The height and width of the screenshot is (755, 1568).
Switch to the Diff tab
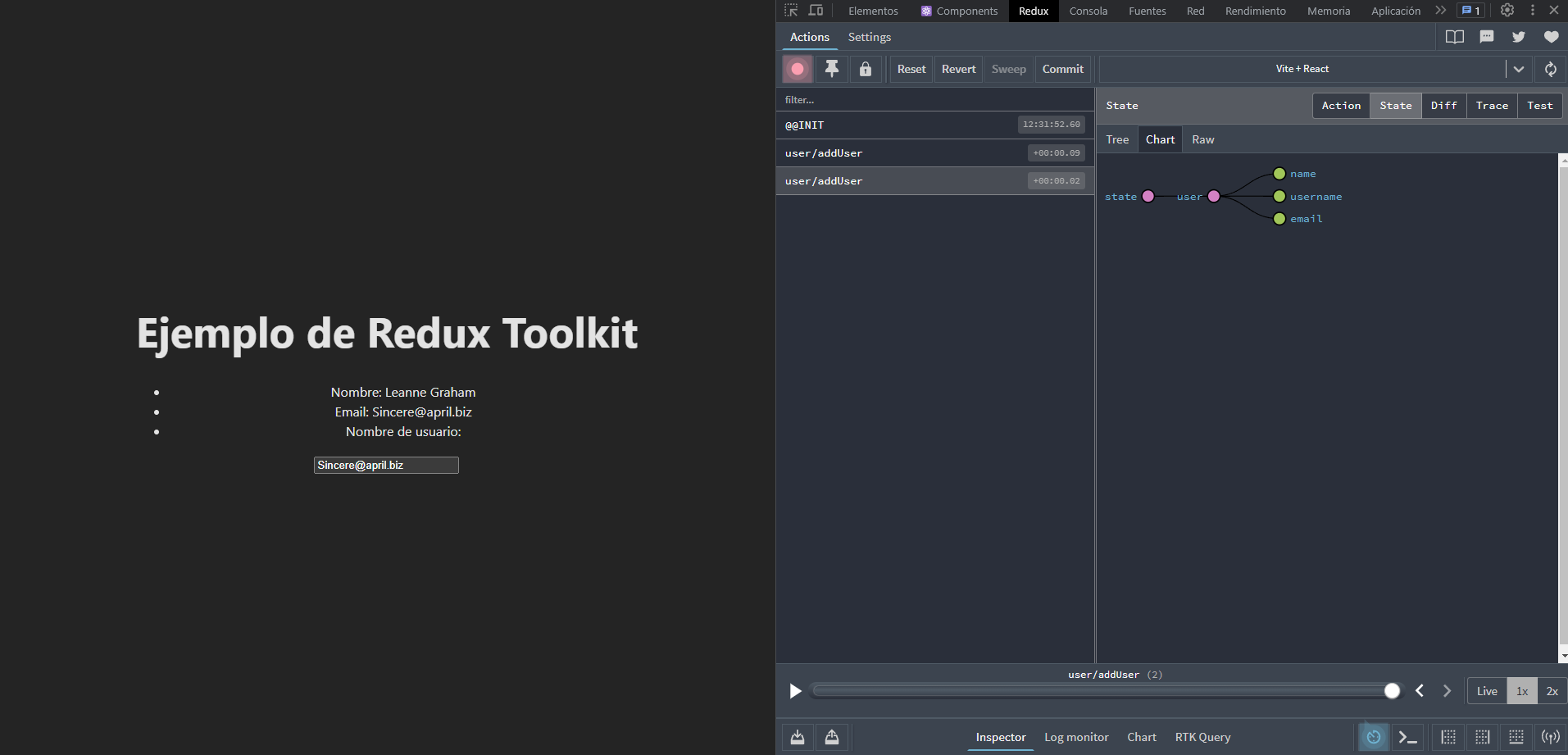pos(1443,106)
